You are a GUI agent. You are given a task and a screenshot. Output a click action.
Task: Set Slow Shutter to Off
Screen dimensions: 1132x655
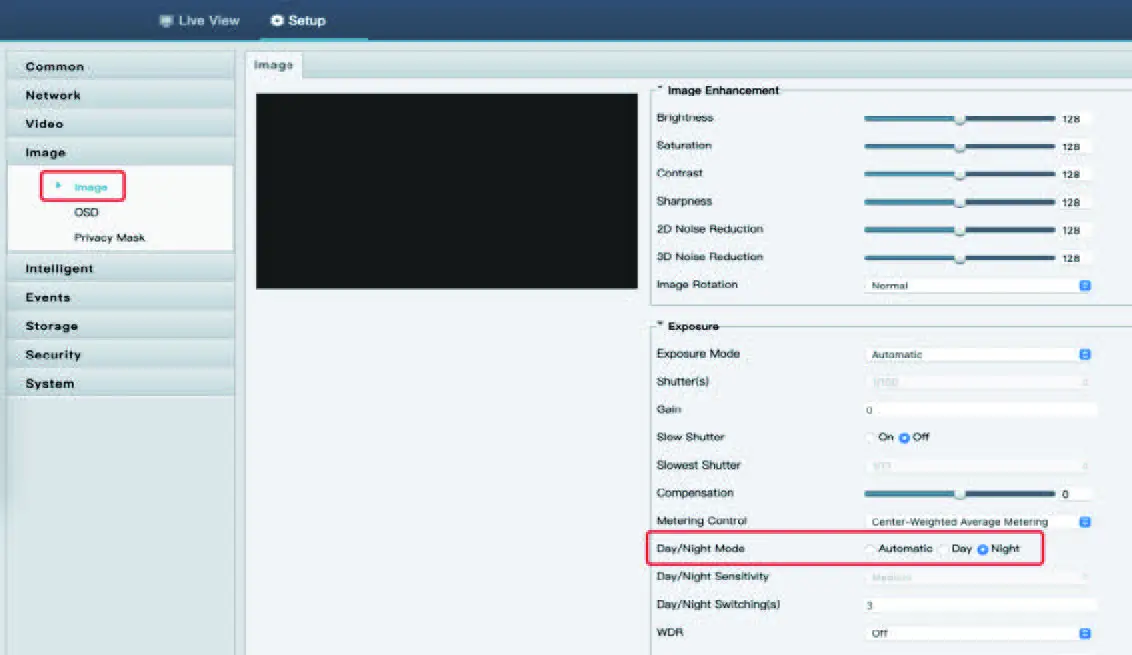pos(904,438)
